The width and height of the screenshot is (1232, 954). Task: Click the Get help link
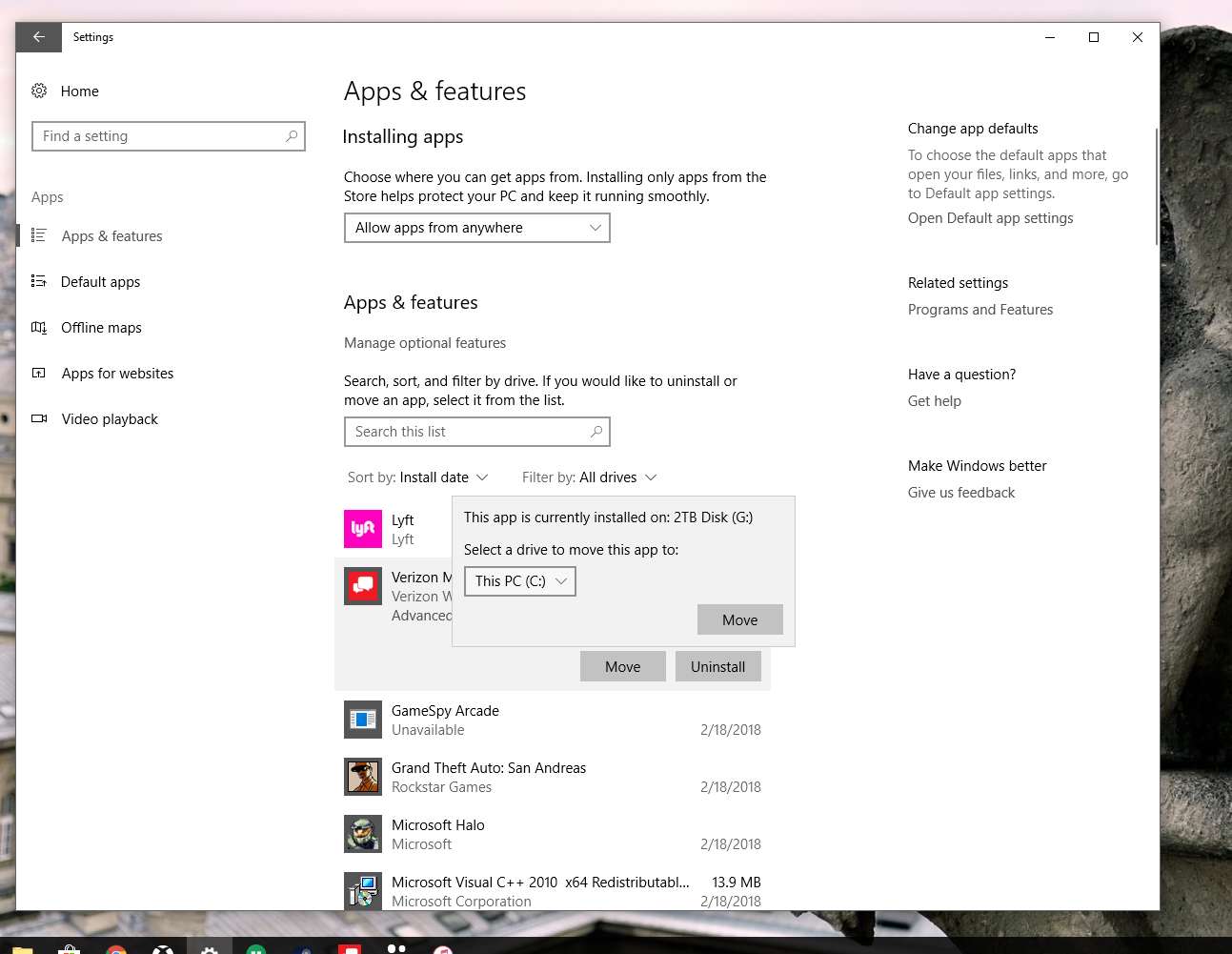click(x=935, y=401)
